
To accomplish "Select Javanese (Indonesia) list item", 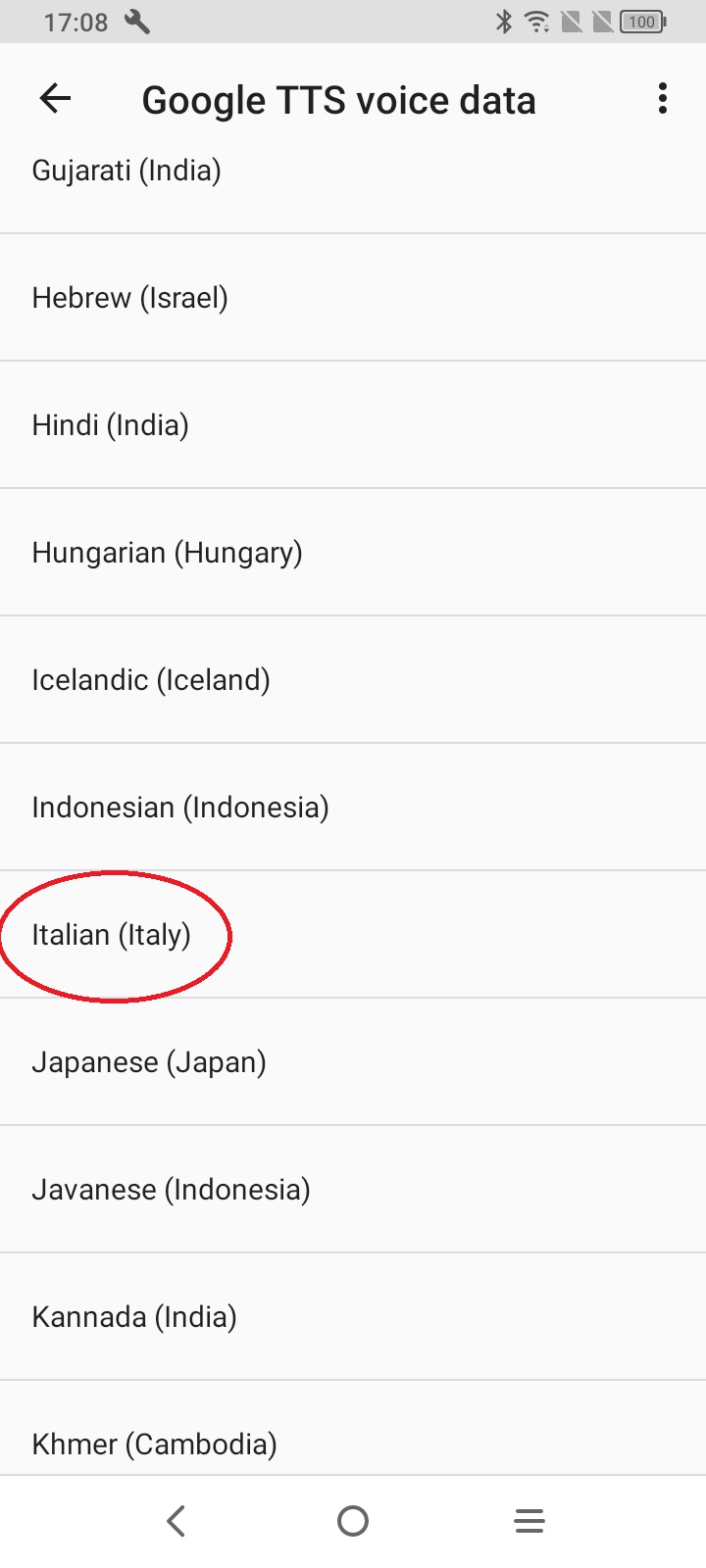I will click(353, 1189).
